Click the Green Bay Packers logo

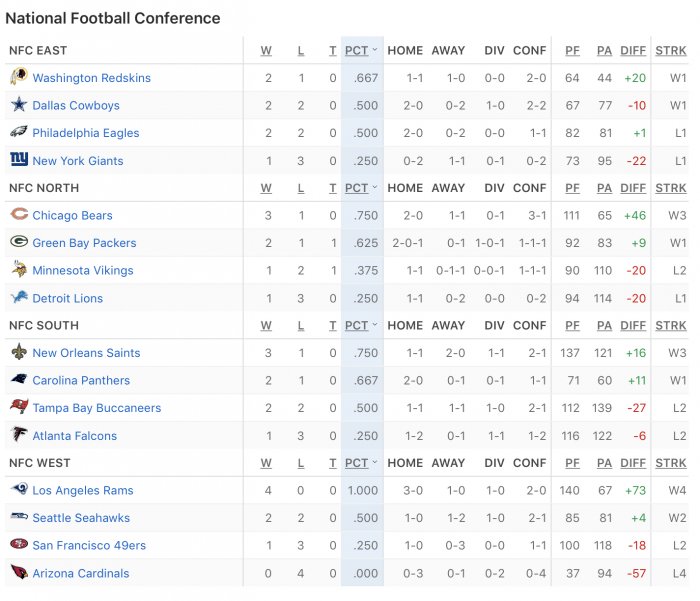click(x=19, y=242)
